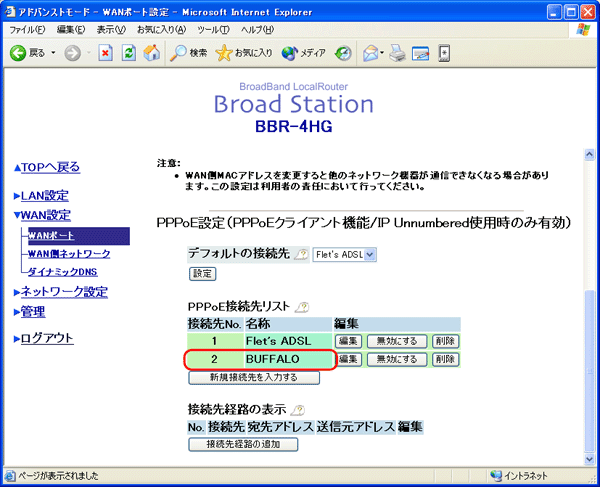Click the History clock icon

[343, 53]
